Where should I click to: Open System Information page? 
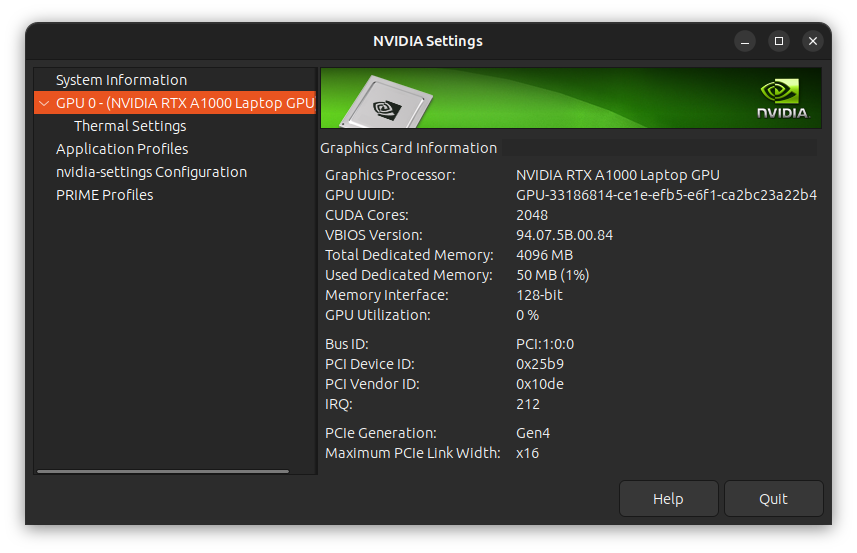coord(121,80)
